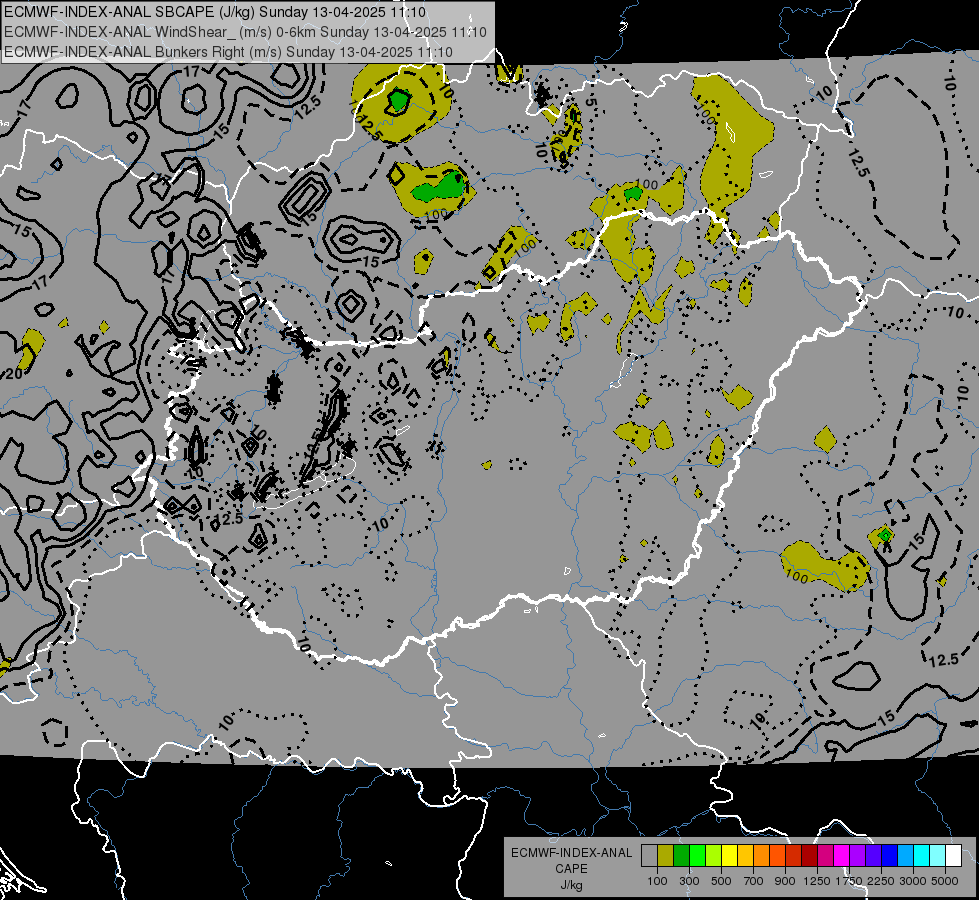Click the 500 value on legend scale

[x=721, y=881]
